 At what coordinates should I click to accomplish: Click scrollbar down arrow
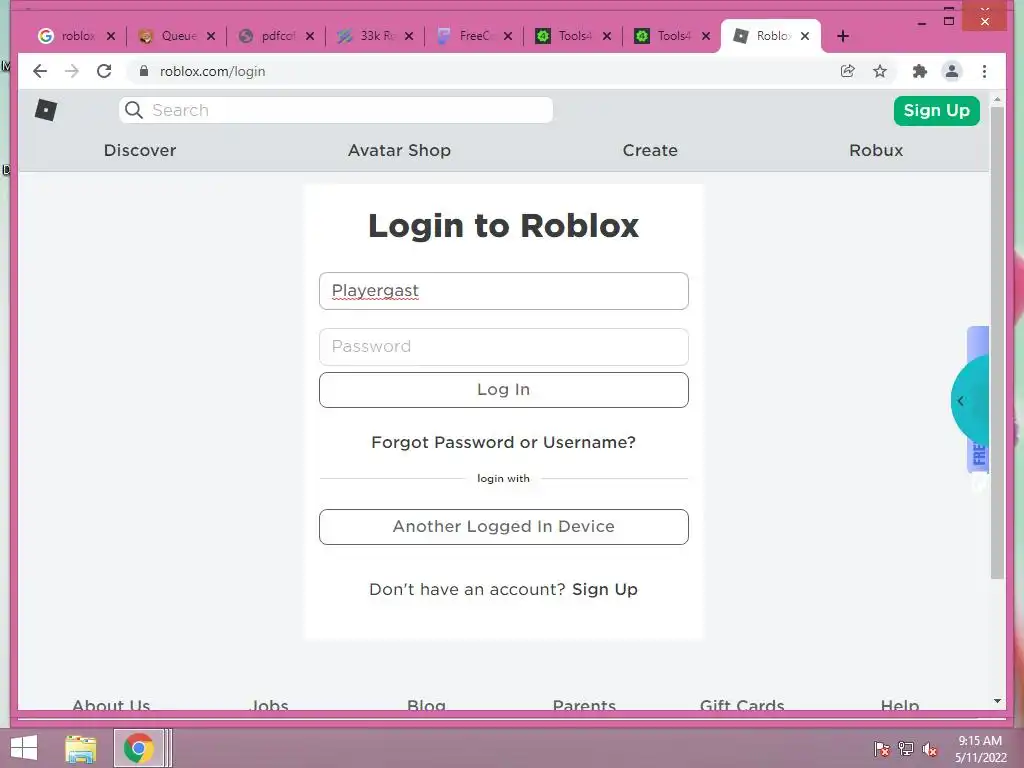pos(997,701)
